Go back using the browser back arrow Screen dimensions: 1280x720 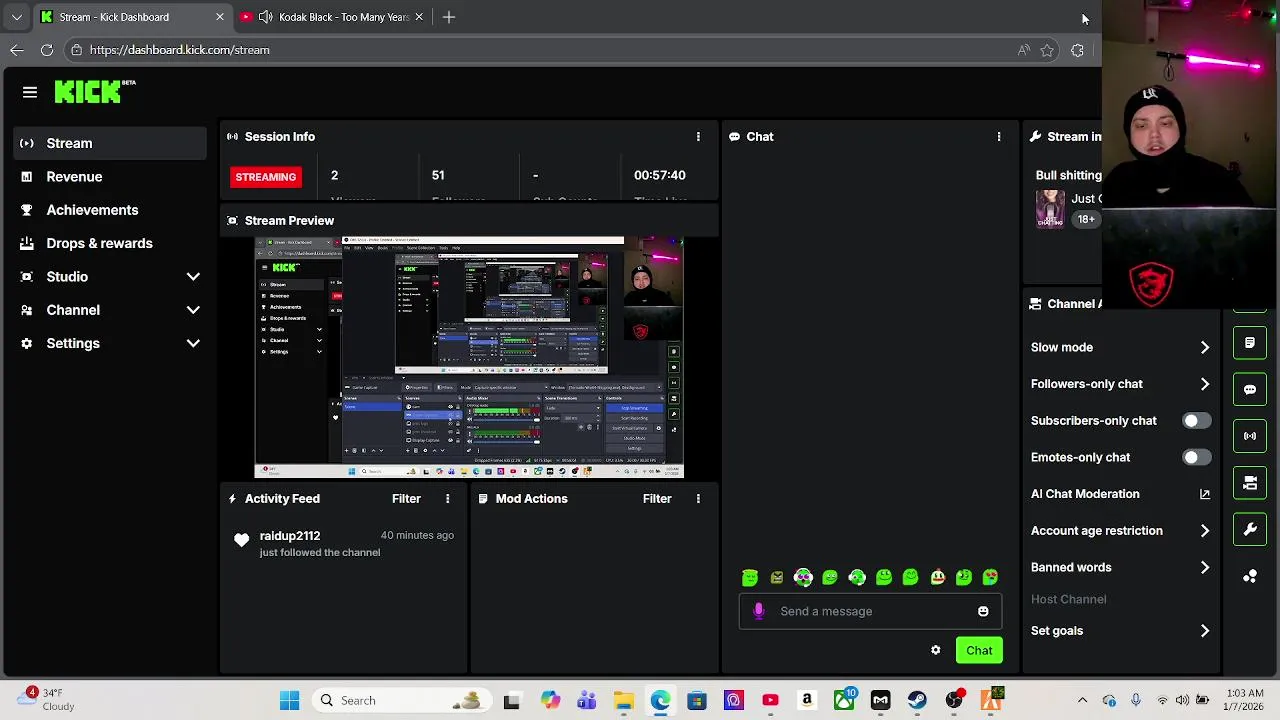click(x=17, y=50)
